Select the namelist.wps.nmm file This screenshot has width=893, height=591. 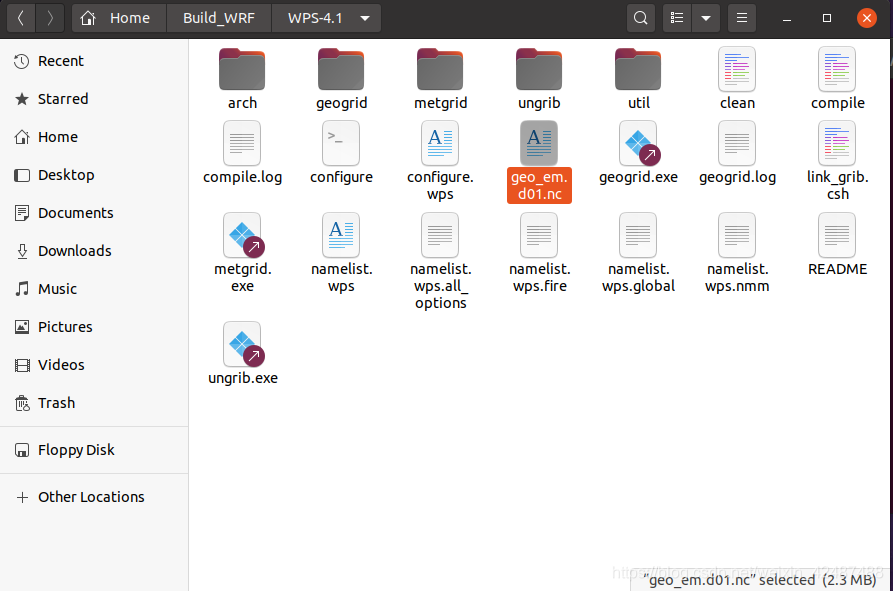[x=737, y=253]
